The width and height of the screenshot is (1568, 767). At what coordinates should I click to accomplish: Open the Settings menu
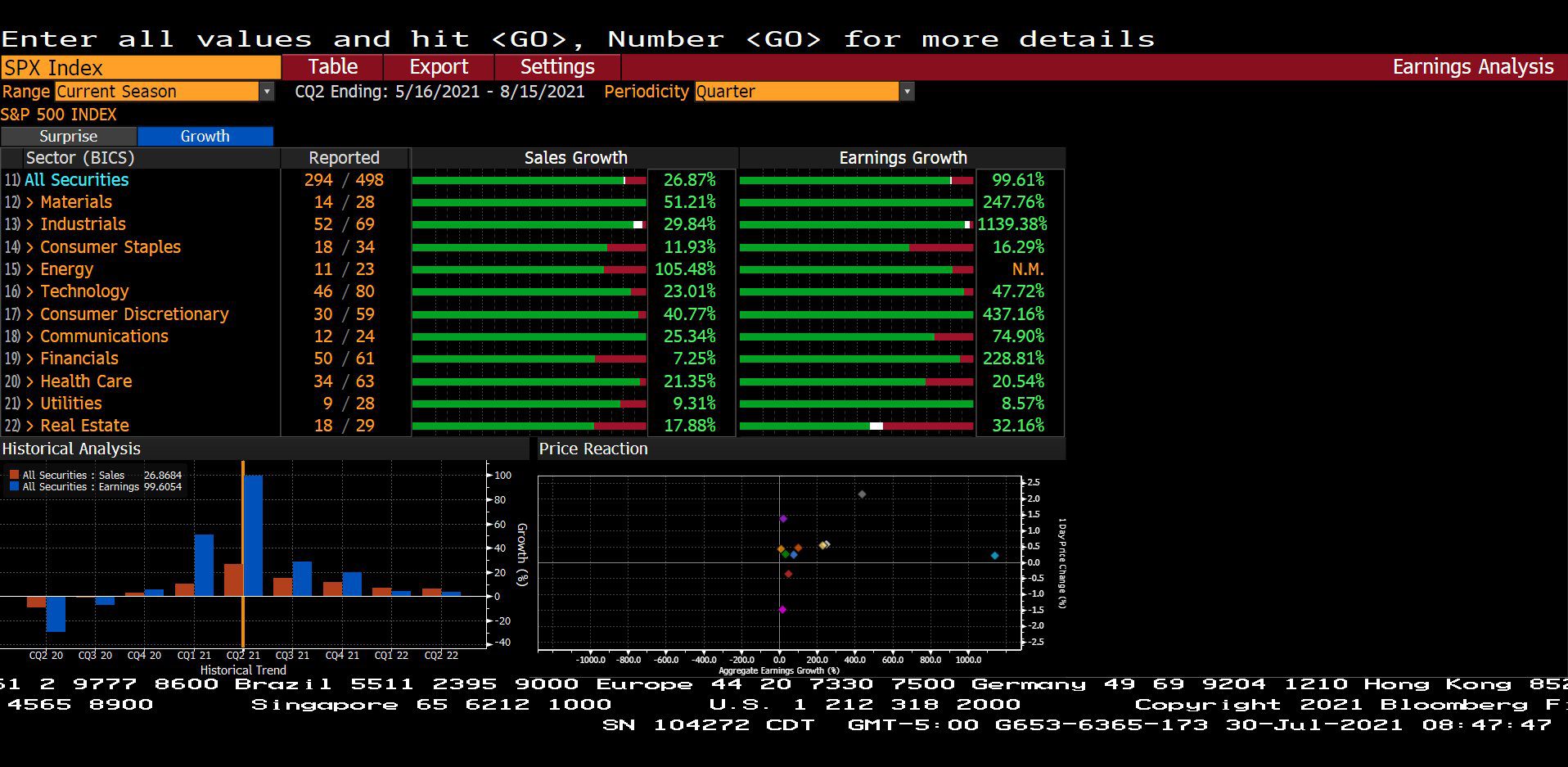coord(557,67)
